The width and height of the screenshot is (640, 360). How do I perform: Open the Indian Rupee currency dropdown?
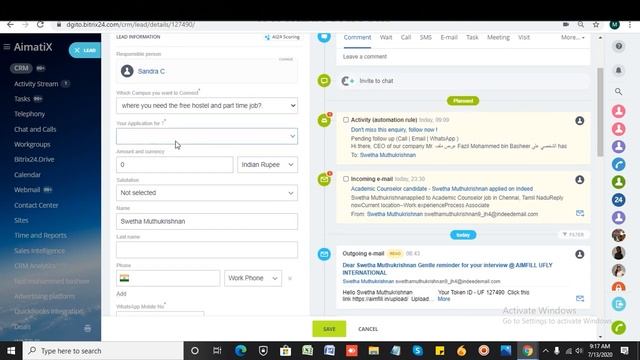267,164
